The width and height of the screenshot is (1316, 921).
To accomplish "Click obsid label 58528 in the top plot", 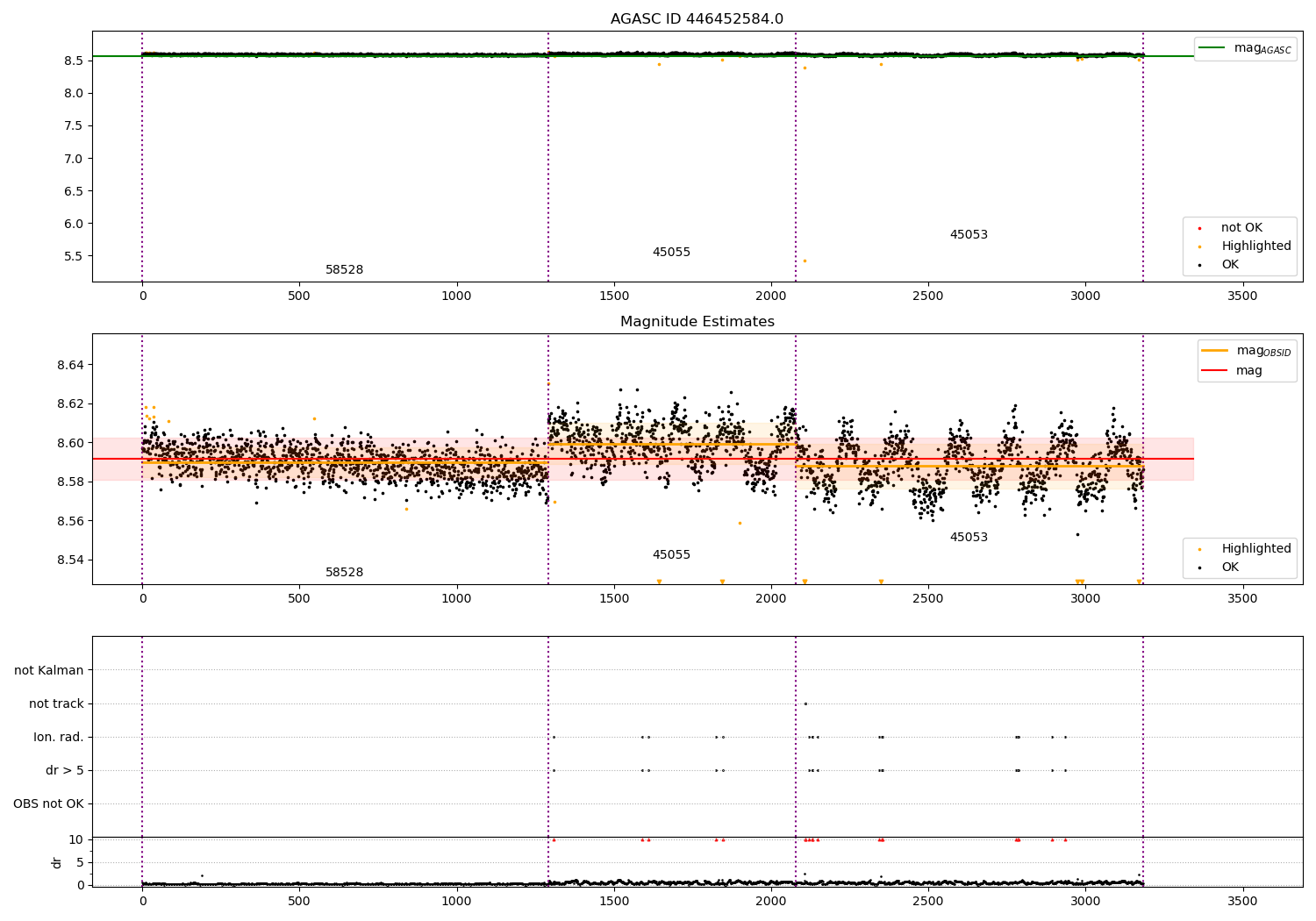I will 344,270.
